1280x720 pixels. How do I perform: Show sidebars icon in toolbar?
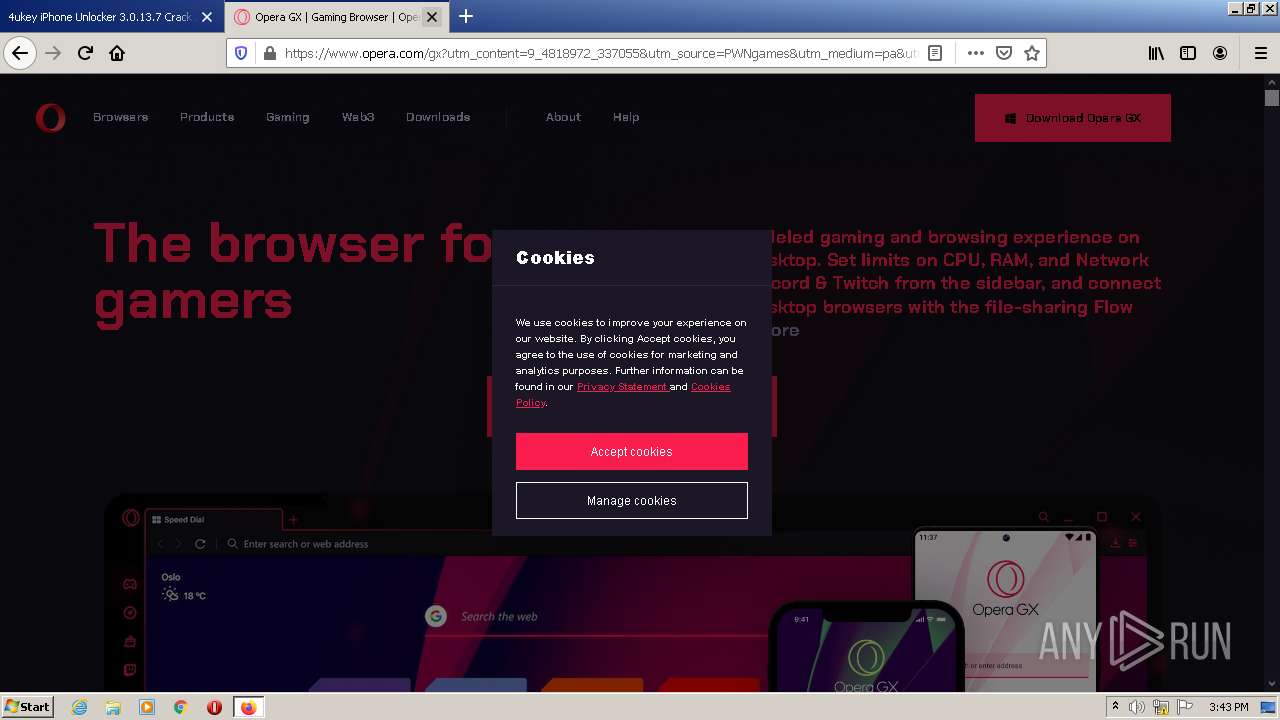coord(1188,53)
